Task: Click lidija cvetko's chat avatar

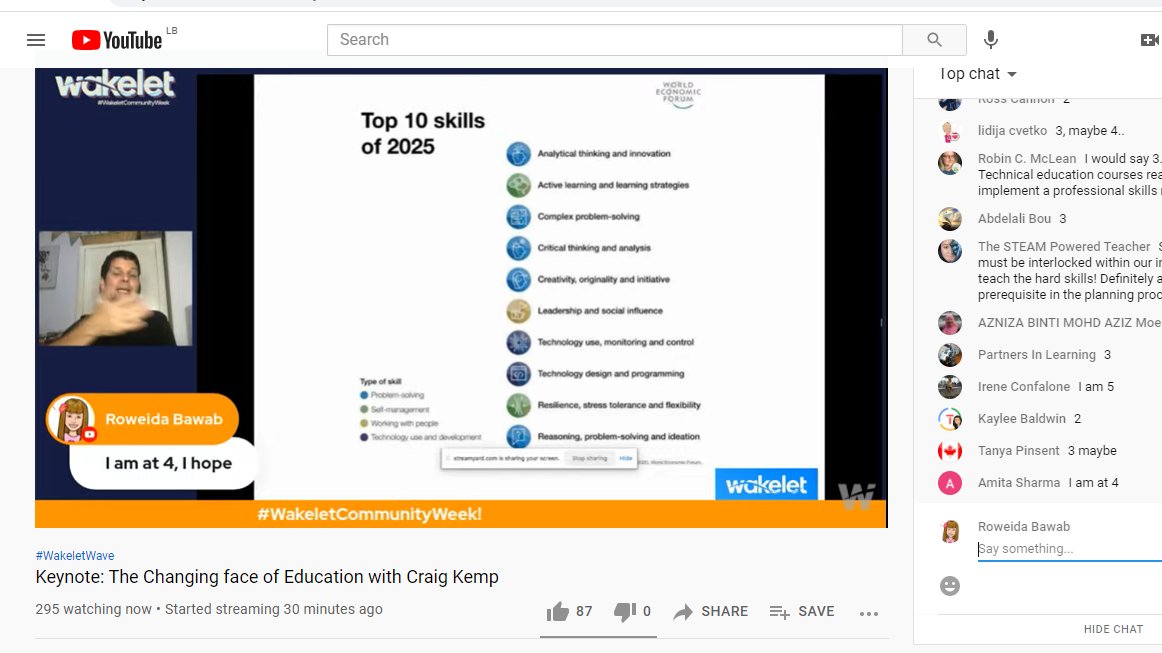Action: point(950,131)
